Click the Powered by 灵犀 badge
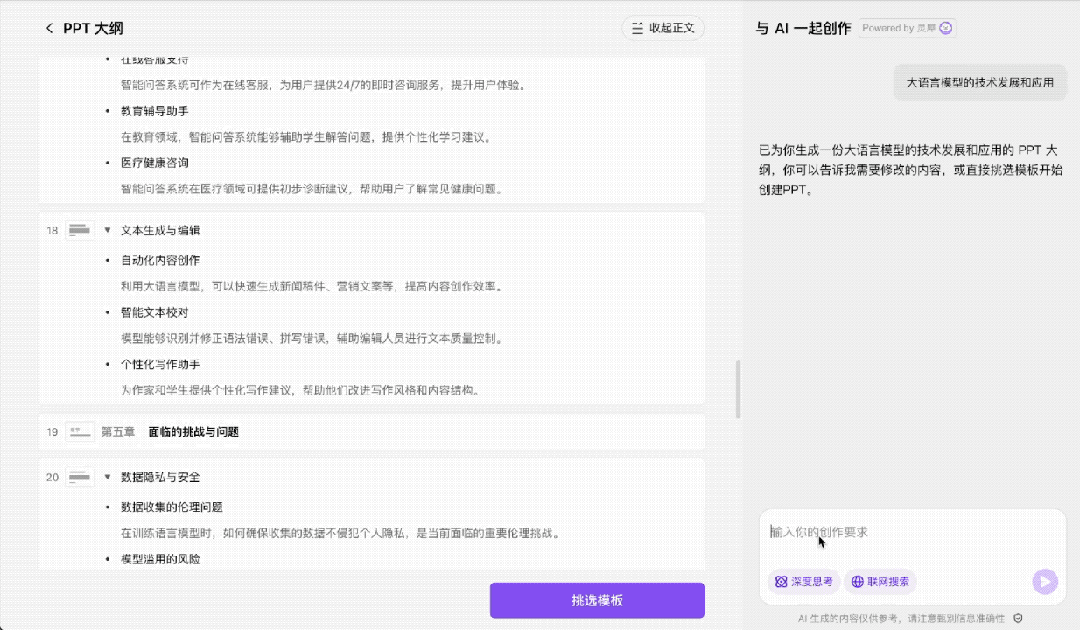This screenshot has width=1080, height=630. tap(906, 28)
